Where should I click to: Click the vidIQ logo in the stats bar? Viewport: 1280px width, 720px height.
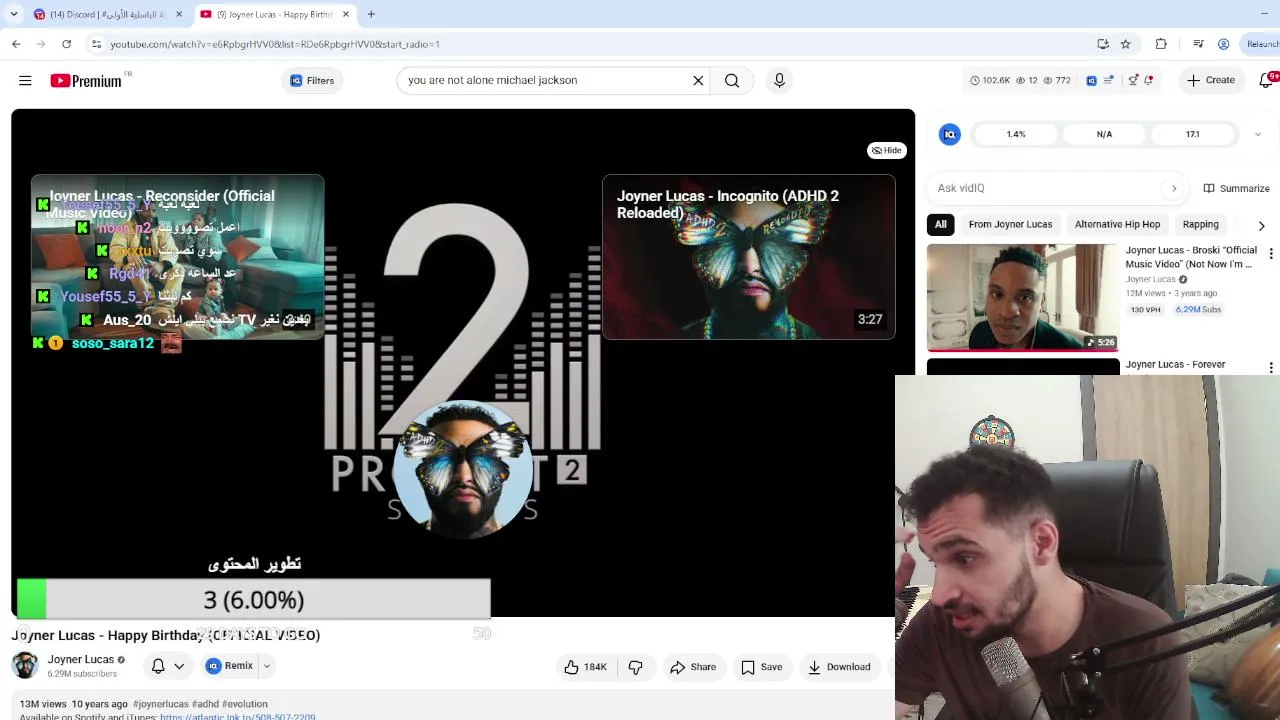pyautogui.click(x=1091, y=80)
